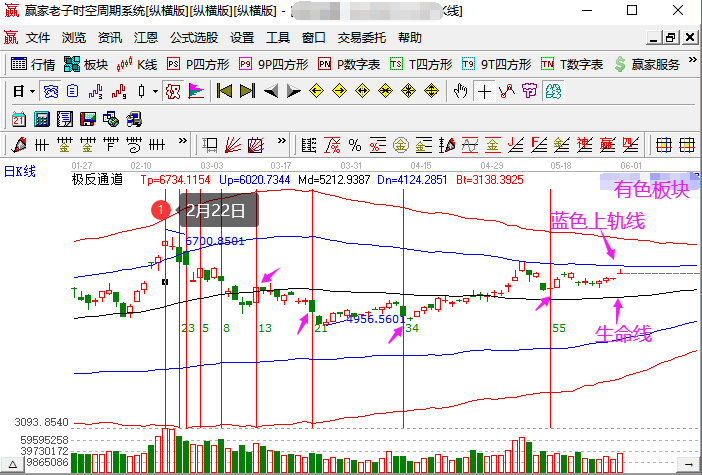
Task: Click the computer terminal icon
Action: (134, 119)
